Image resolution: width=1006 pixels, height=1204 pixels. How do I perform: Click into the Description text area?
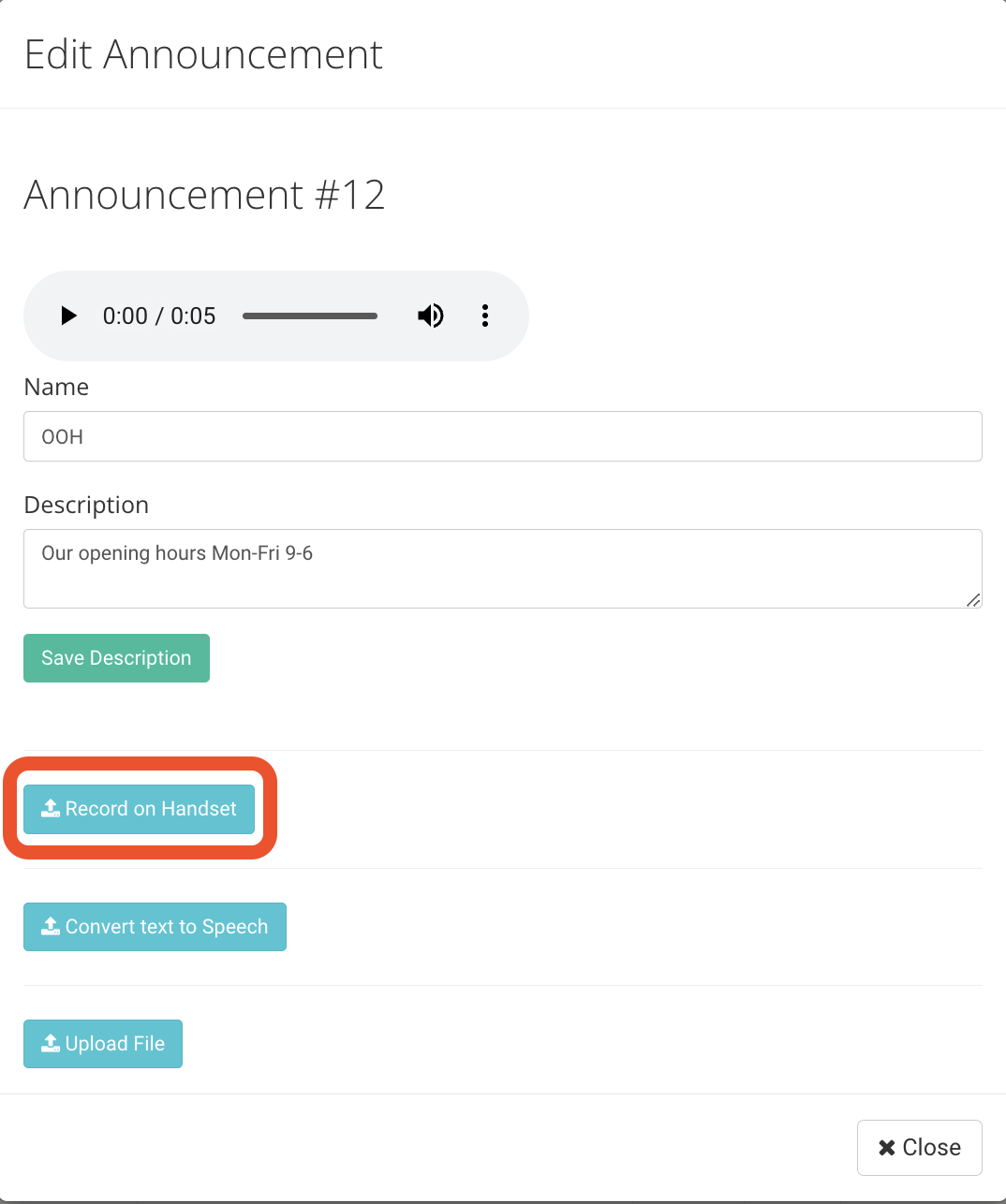503,568
